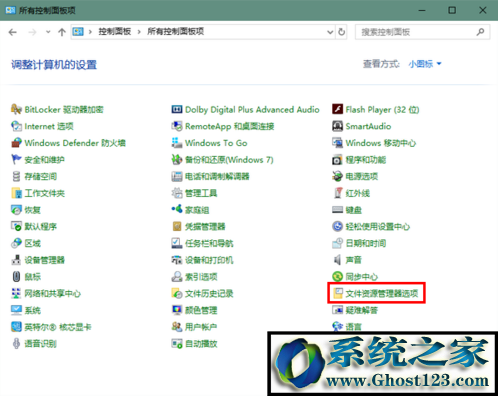Open the 轻松使用设置中心 link

click(x=378, y=227)
